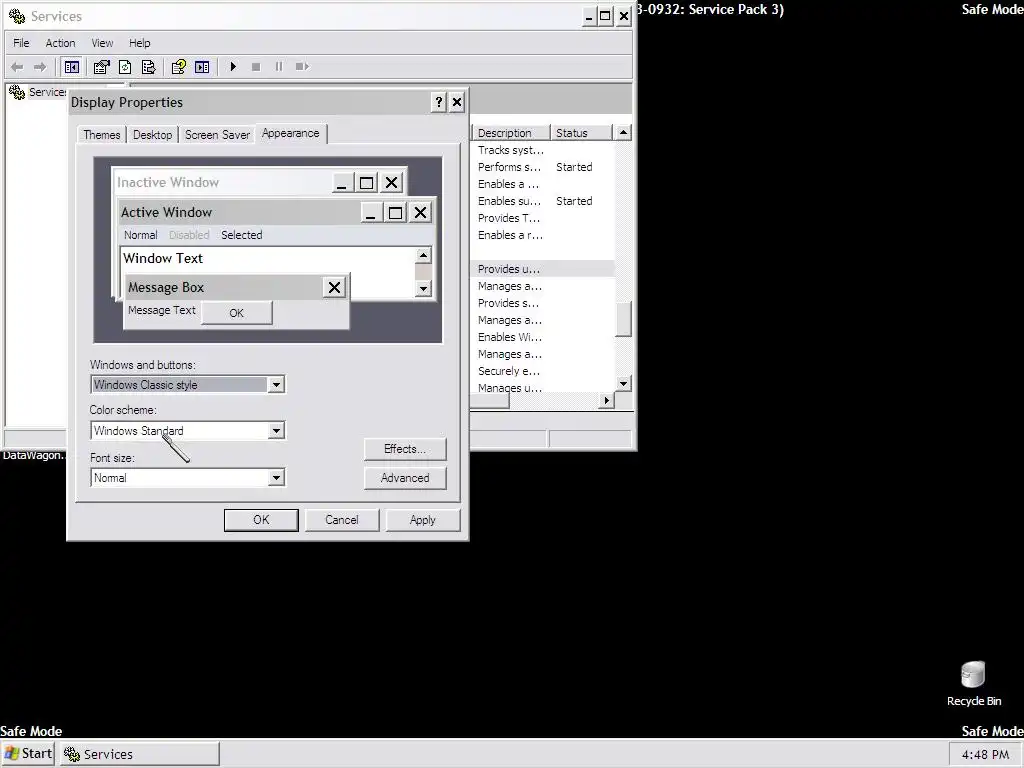Click down arrow on Services list scrollbar
Viewport: 1024px width, 768px height.
tap(624, 384)
